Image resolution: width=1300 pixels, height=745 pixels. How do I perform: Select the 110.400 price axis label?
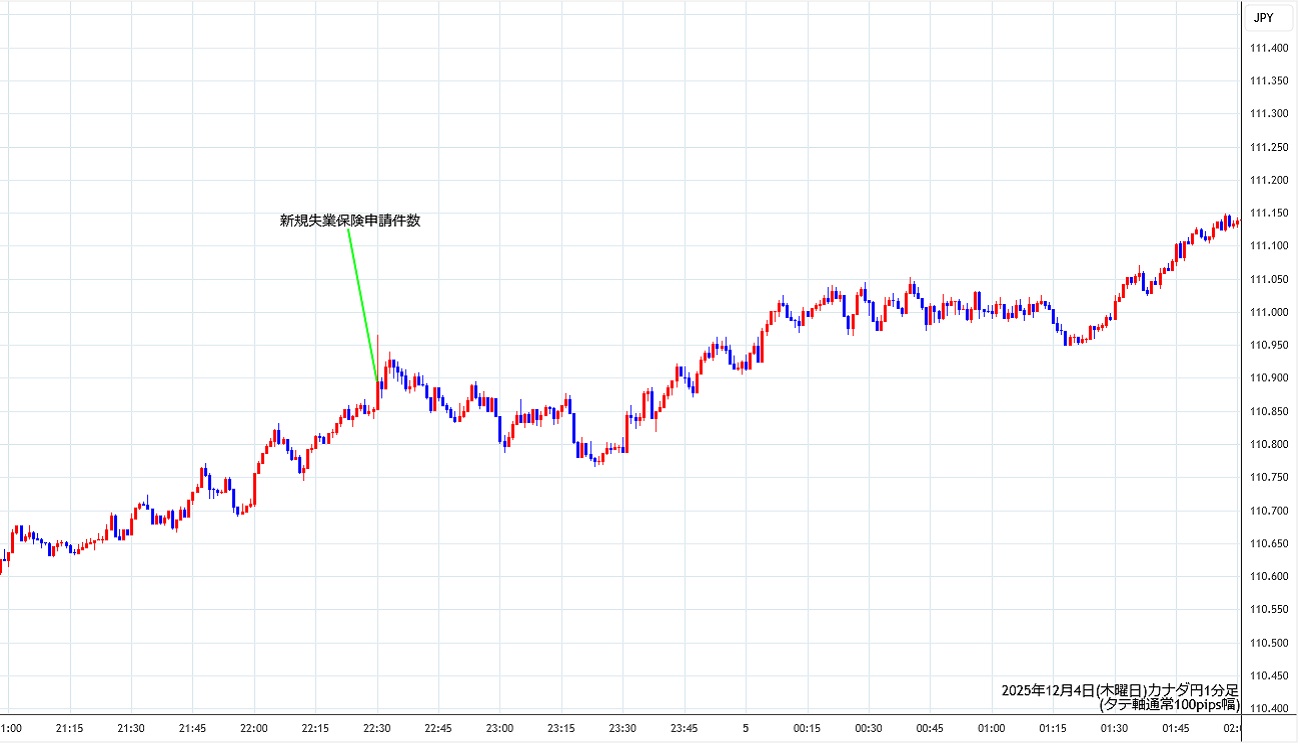coord(1269,708)
